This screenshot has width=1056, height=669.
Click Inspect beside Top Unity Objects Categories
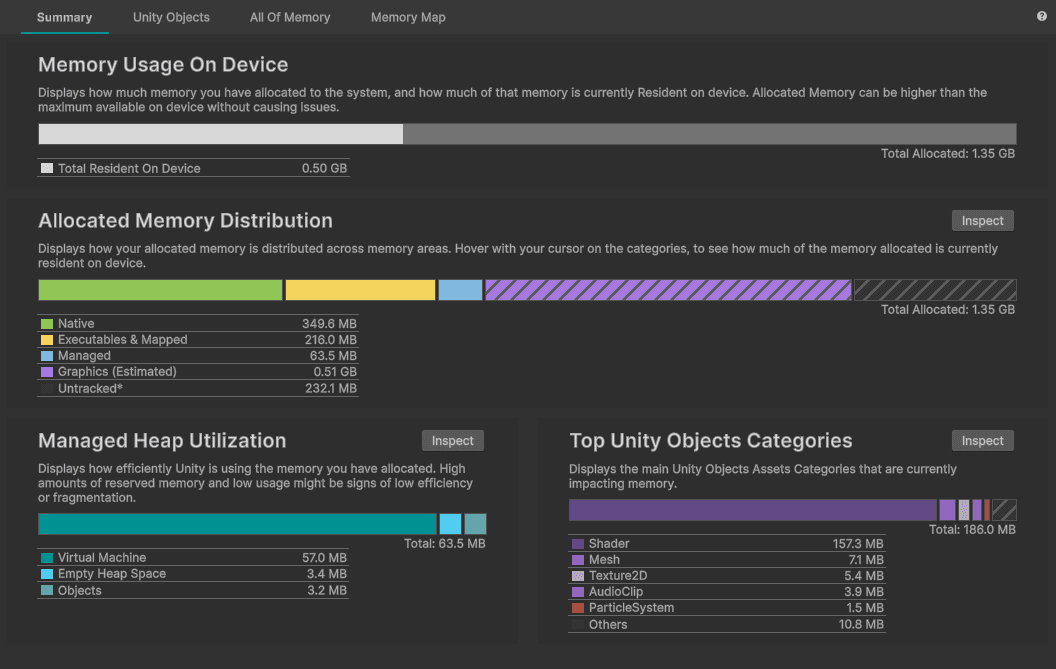click(x=982, y=441)
